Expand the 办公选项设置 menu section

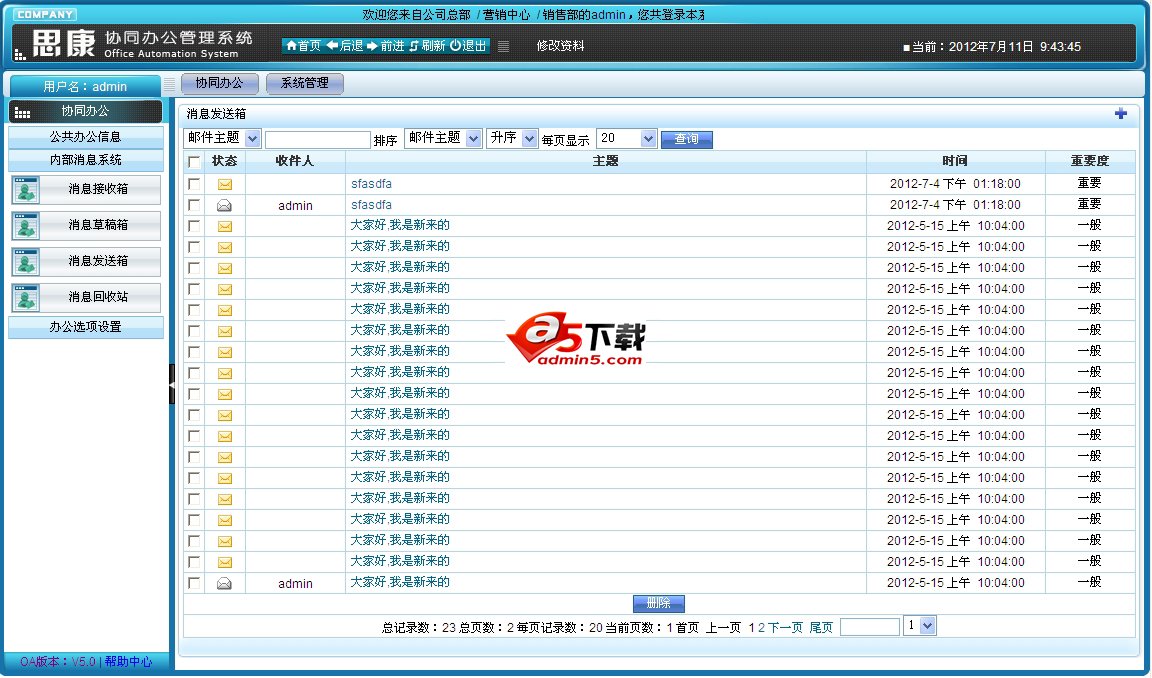(x=85, y=327)
